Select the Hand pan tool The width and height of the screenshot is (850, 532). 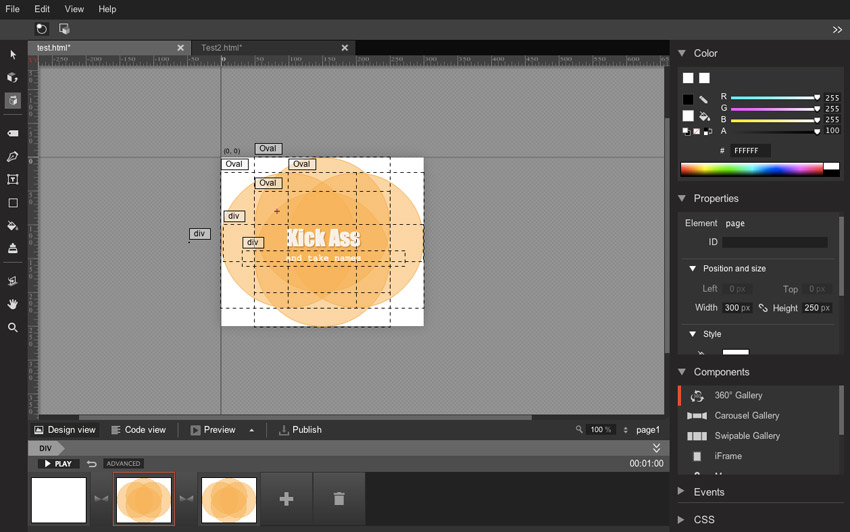(x=13, y=304)
